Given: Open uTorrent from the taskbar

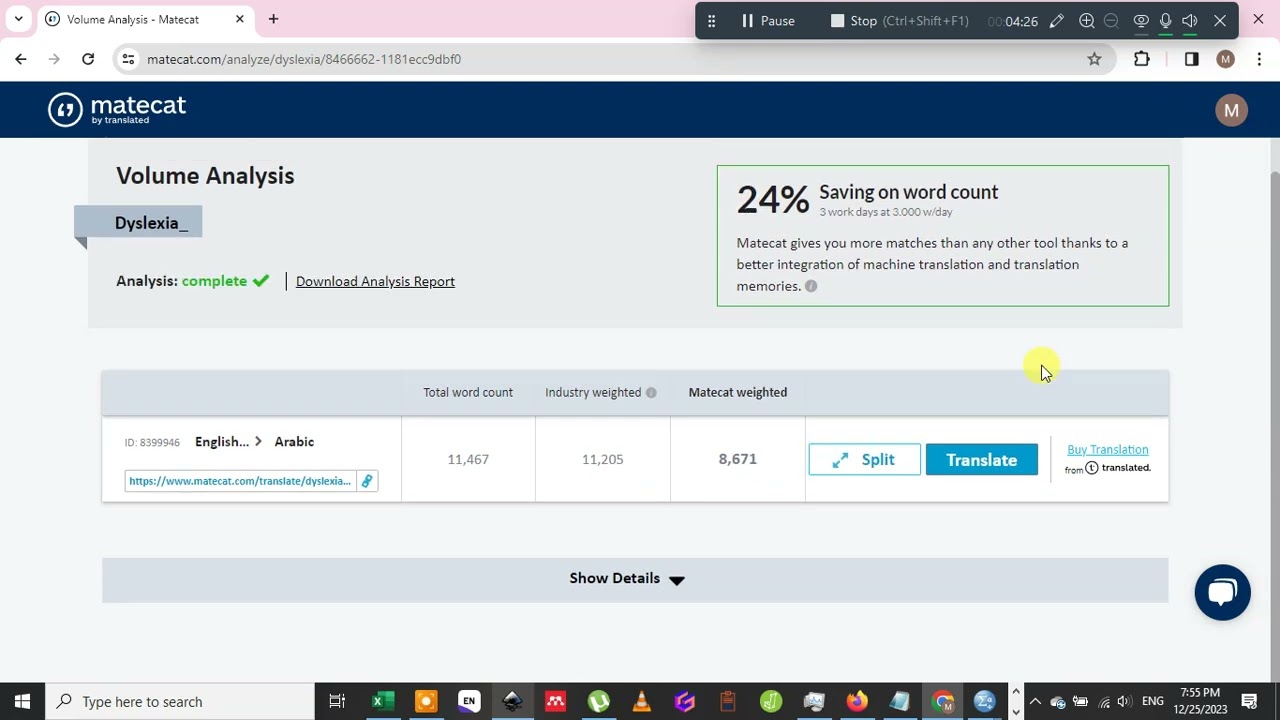Looking at the screenshot, I should pyautogui.click(x=598, y=701).
